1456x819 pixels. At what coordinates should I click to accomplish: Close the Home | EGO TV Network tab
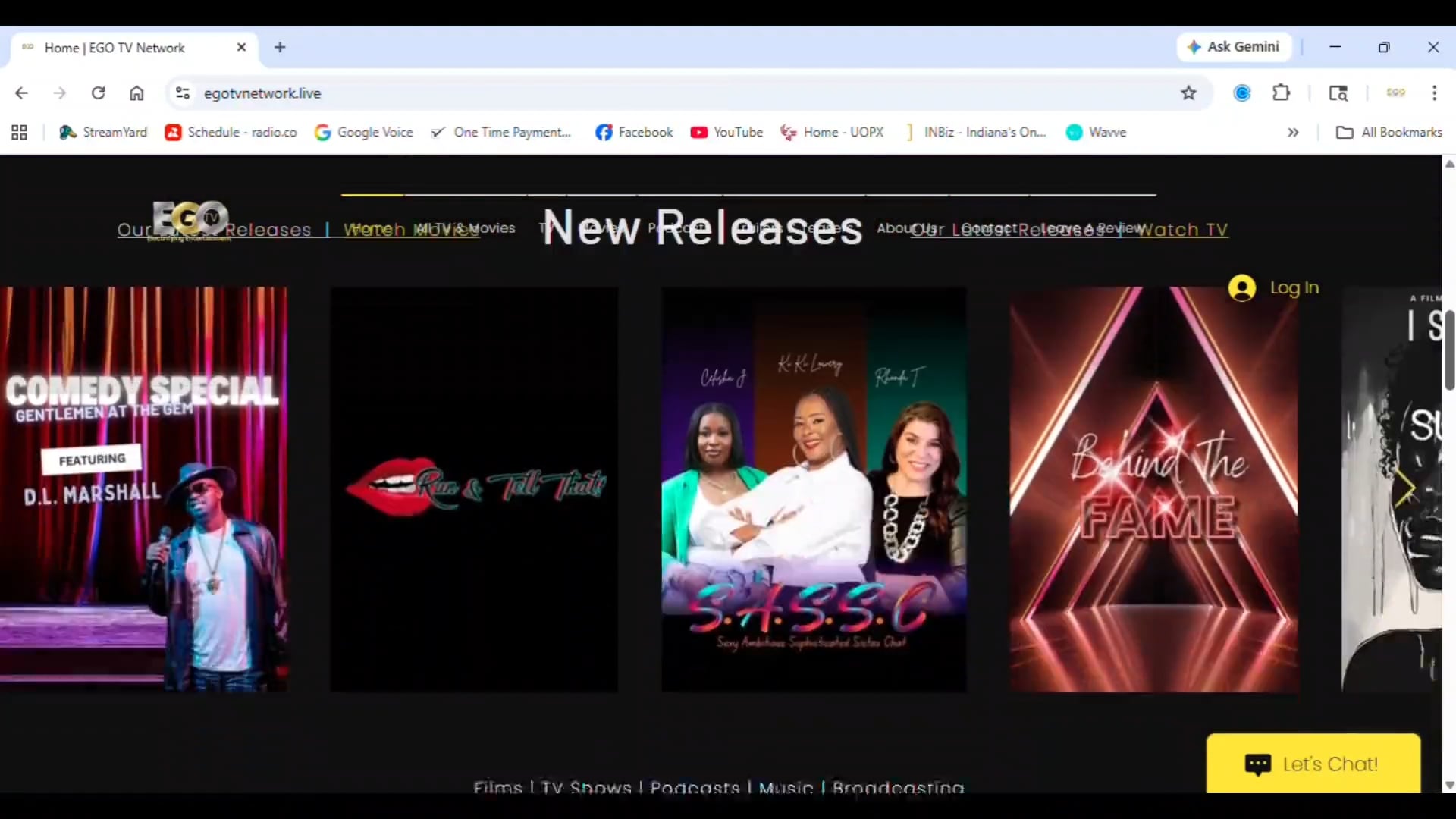click(x=241, y=47)
